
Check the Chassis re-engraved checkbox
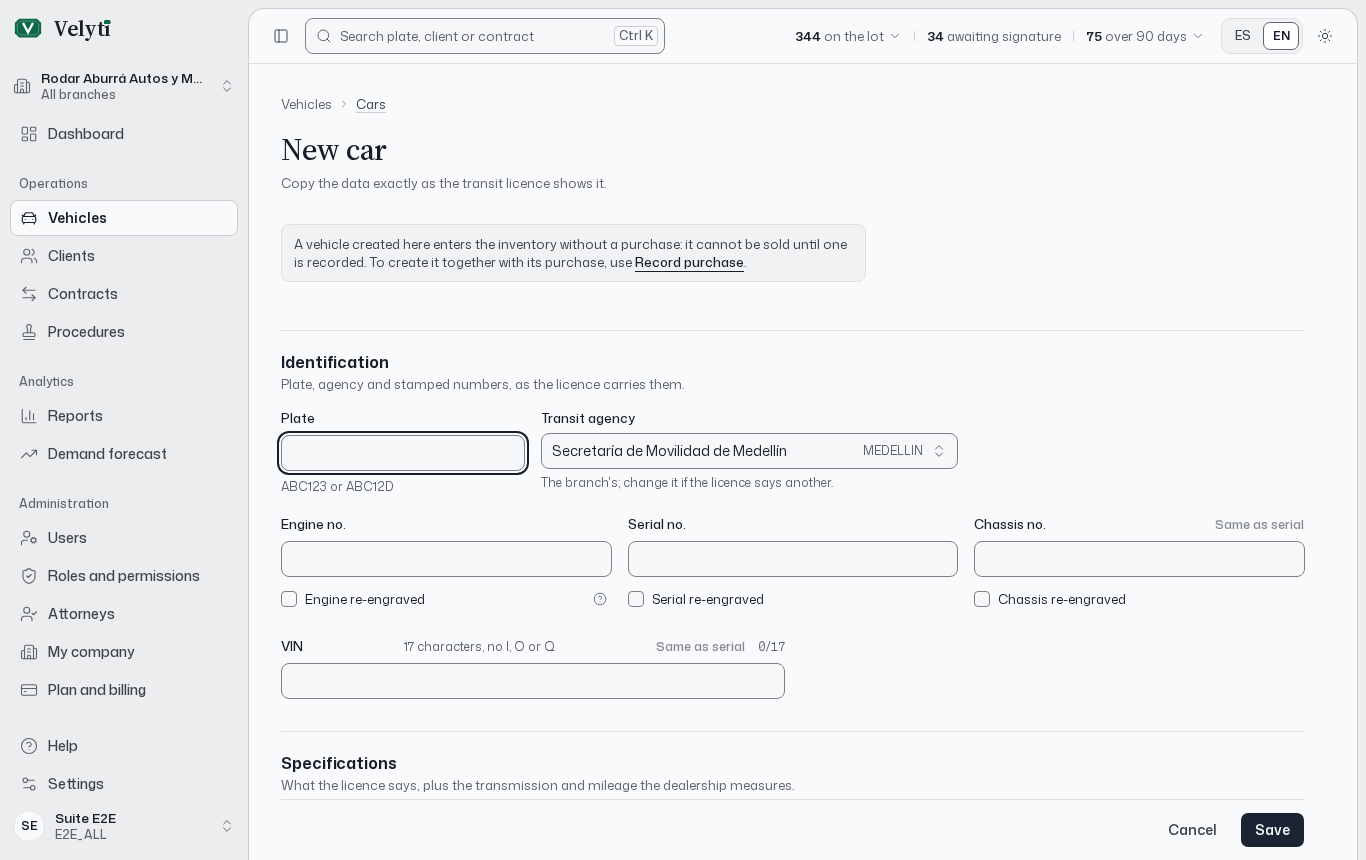pos(982,599)
